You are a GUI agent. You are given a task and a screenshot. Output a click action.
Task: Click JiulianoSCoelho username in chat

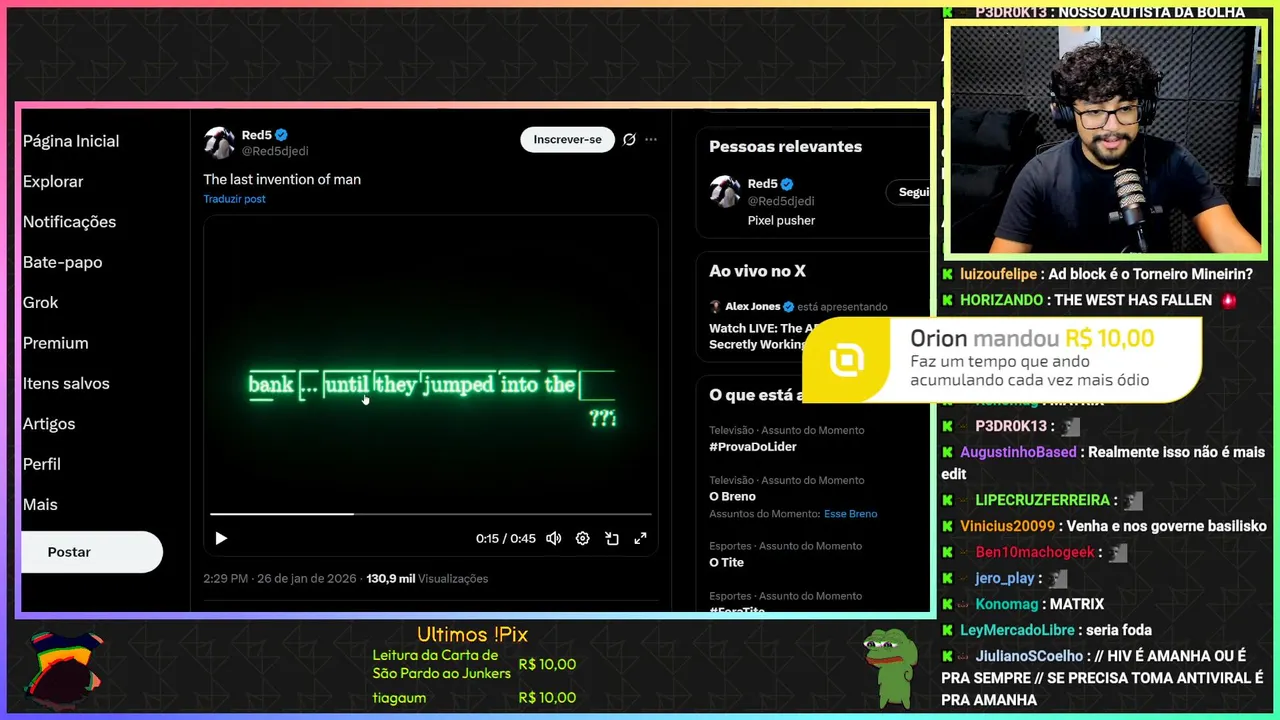click(1029, 656)
